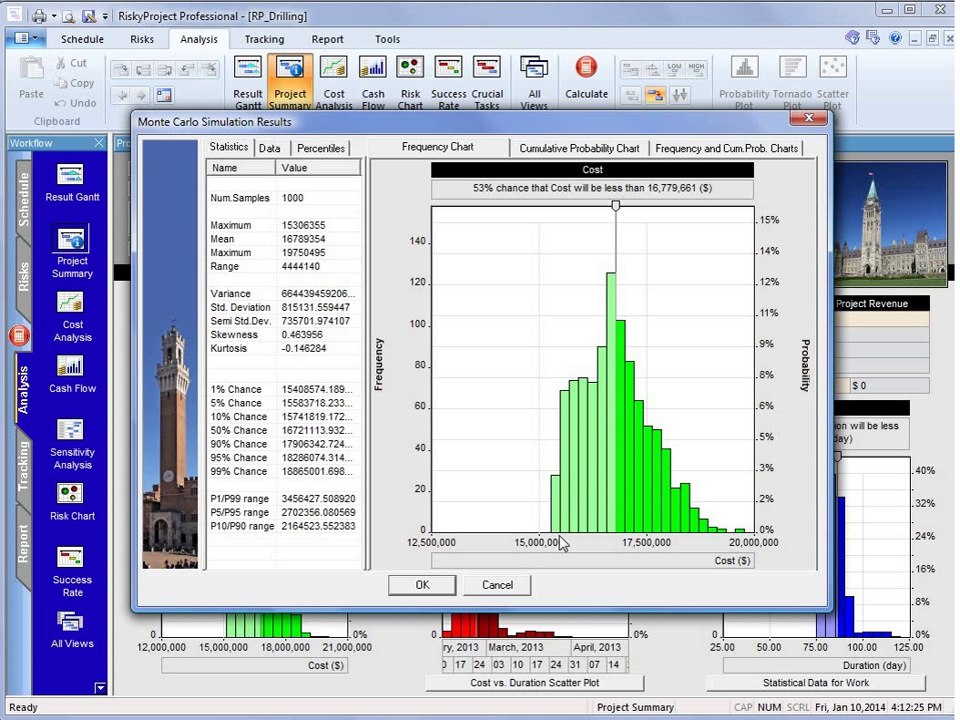Open the Schedule ribbon tab
The width and height of the screenshot is (960, 720).
(82, 39)
